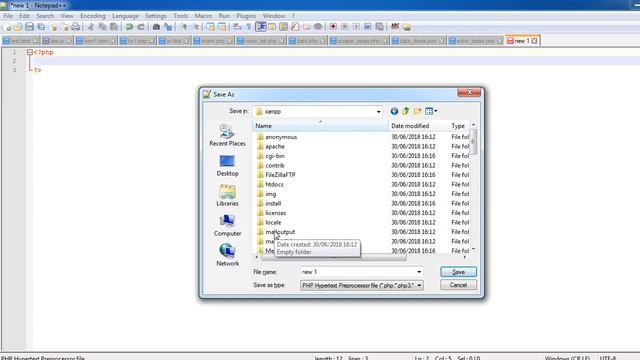
Task: Expand the File name dropdown arrow
Action: [419, 272]
